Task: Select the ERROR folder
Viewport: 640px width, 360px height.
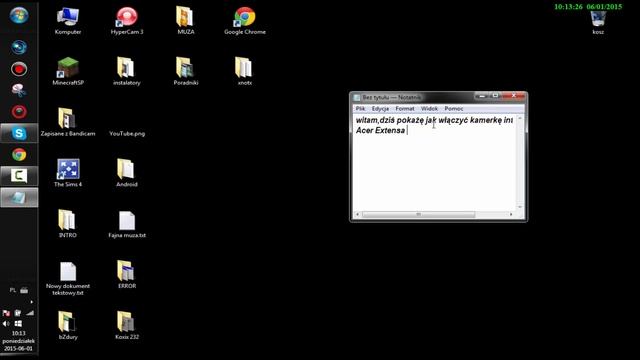Action: tap(127, 275)
